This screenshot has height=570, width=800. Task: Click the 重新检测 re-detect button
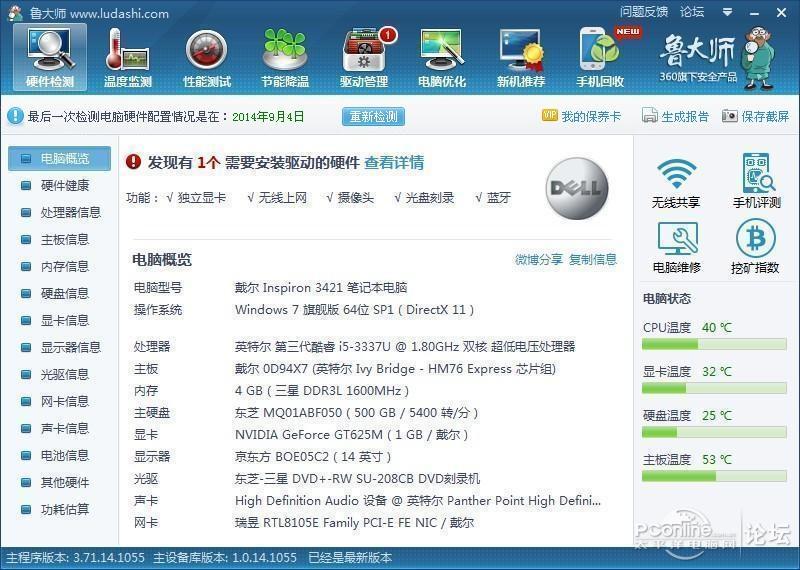coord(373,116)
